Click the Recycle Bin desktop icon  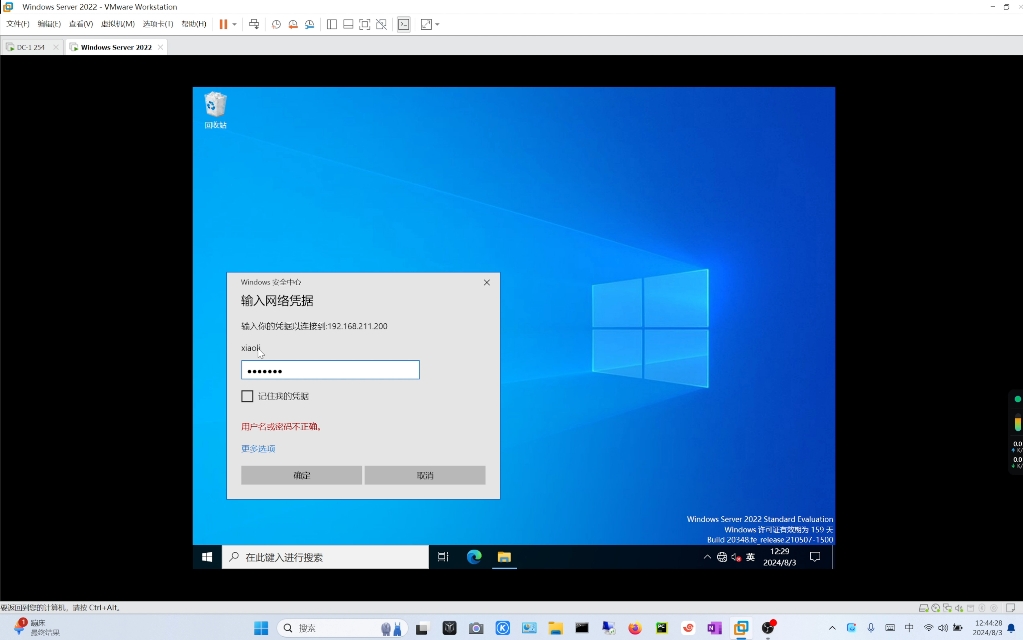tap(215, 110)
